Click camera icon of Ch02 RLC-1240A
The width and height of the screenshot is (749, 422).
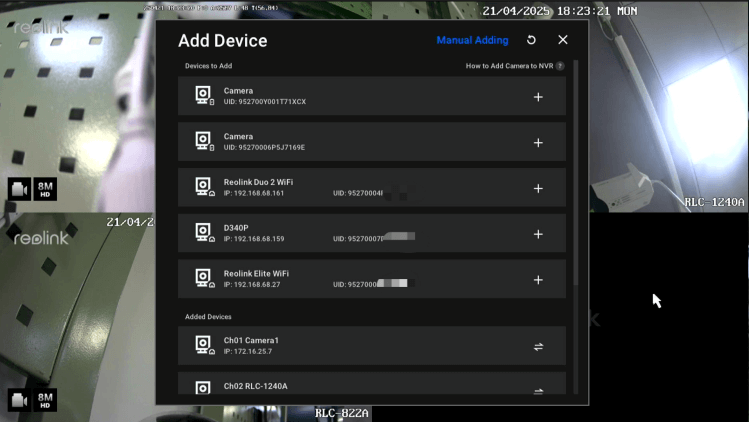click(203, 388)
